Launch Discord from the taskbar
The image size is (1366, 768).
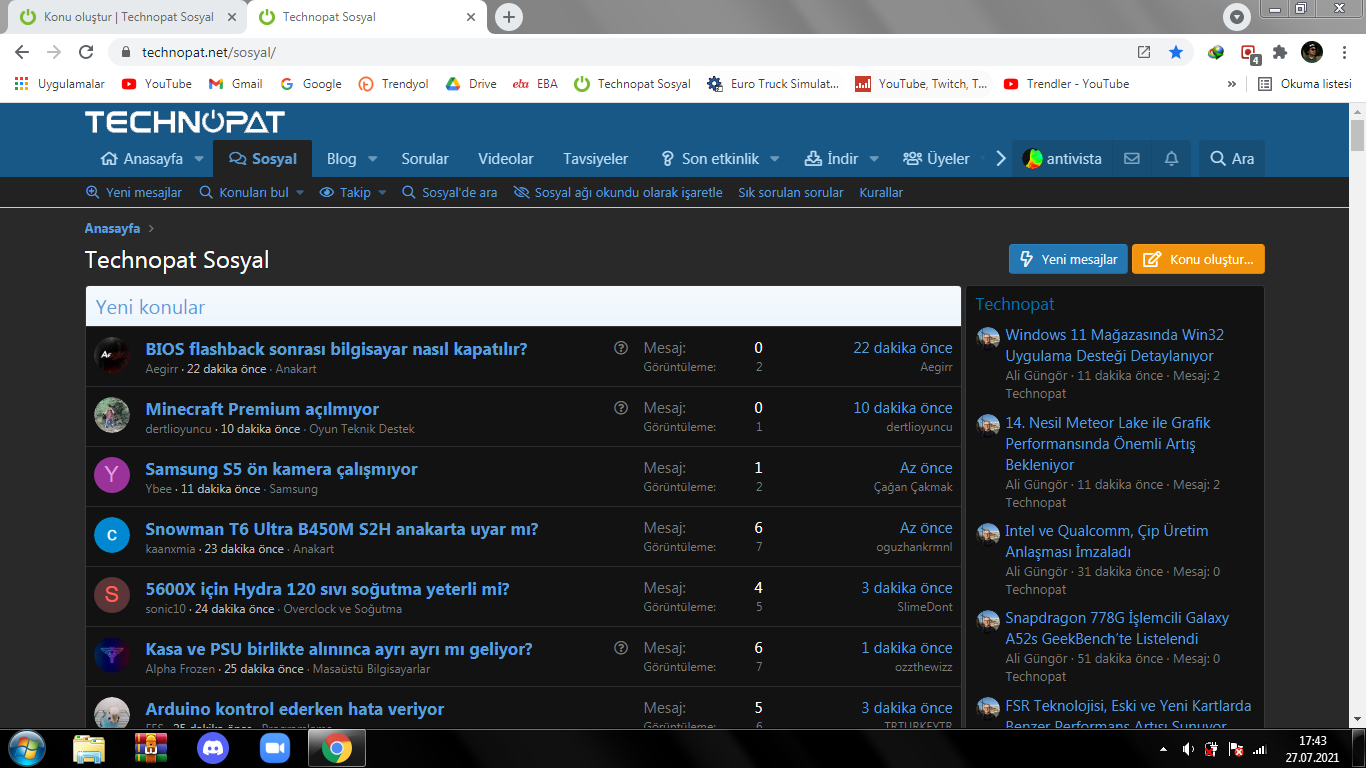(x=213, y=748)
